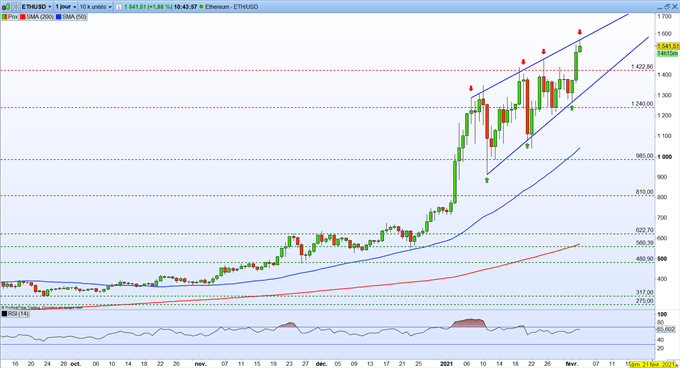This screenshot has width=680, height=368.
Task: Click 'févr.' on the time axis
Action: click(572, 364)
